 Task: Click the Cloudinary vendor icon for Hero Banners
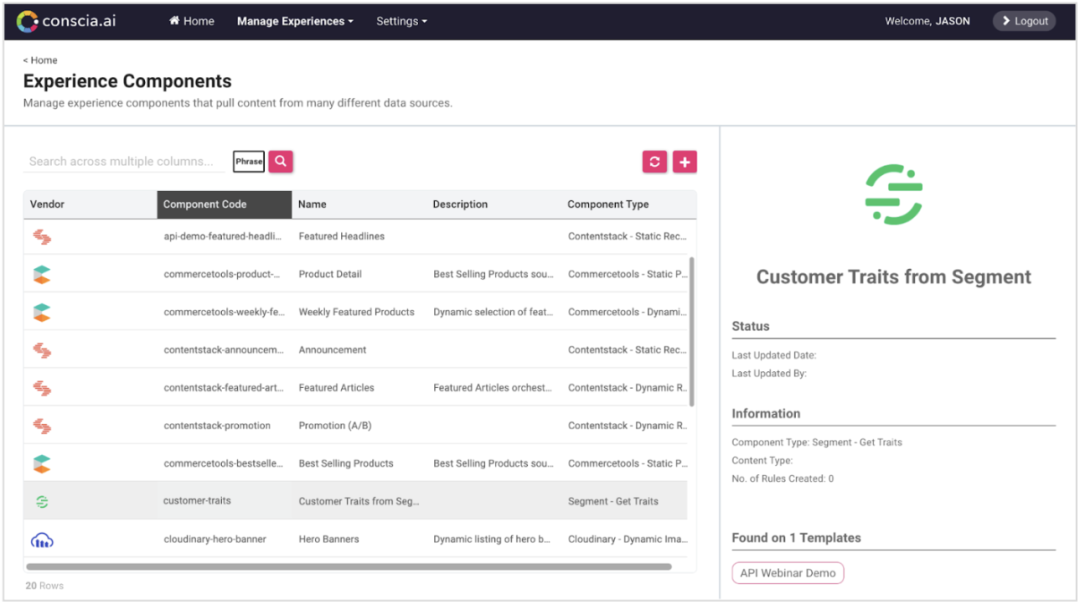coord(42,540)
